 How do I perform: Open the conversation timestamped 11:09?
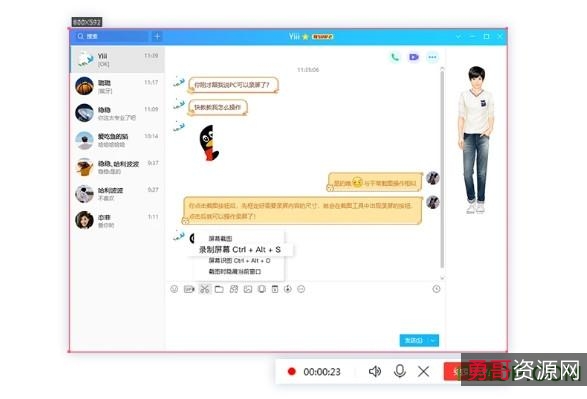click(x=117, y=113)
